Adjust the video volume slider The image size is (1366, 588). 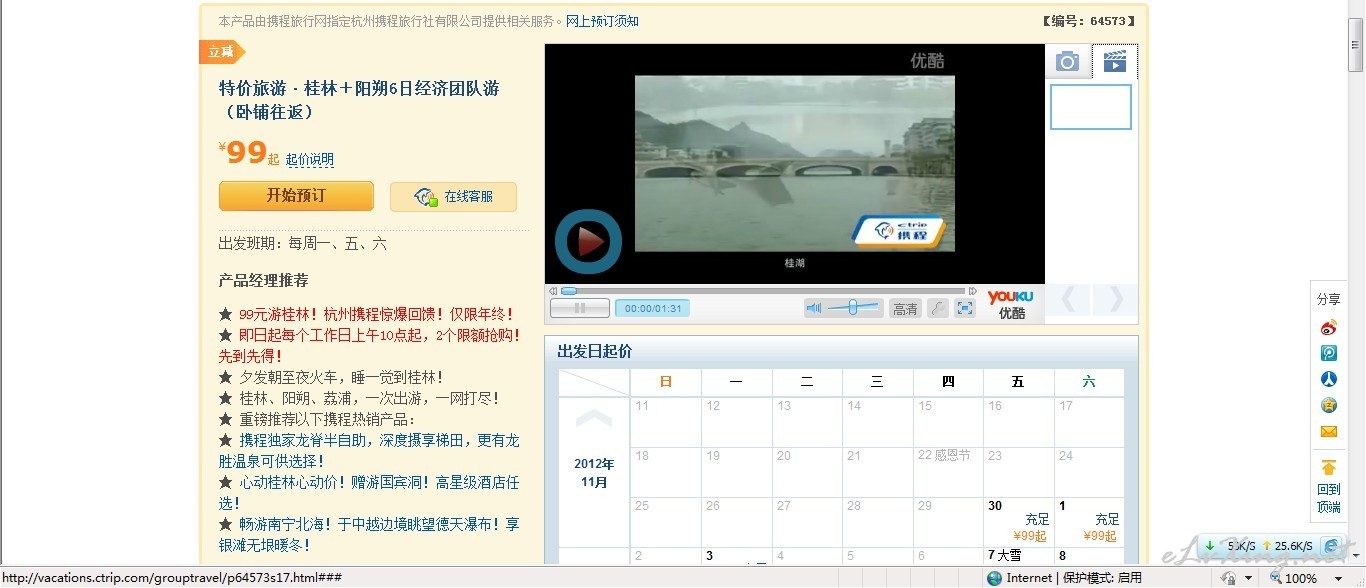pyautogui.click(x=853, y=308)
